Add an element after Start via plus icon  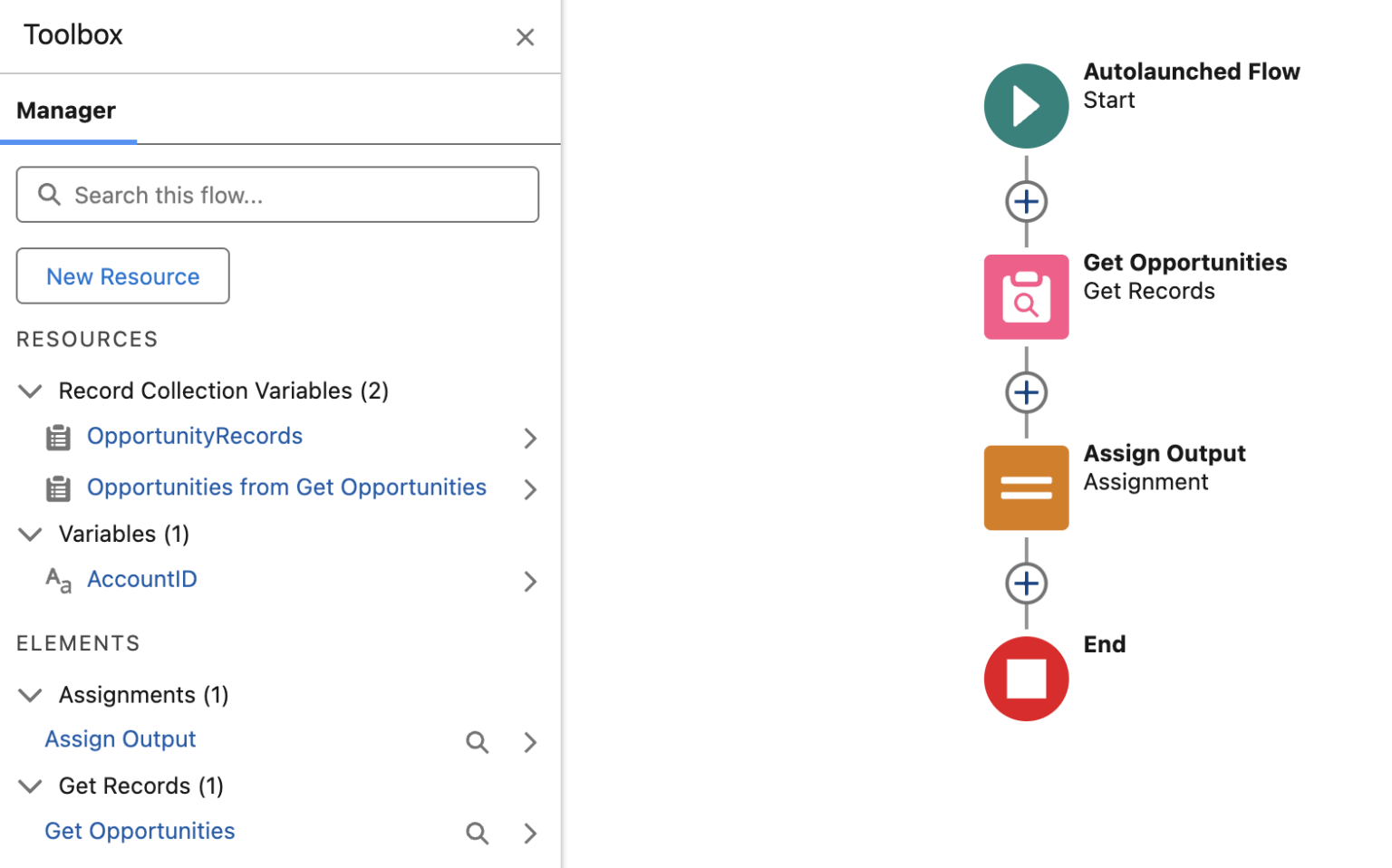(1026, 201)
